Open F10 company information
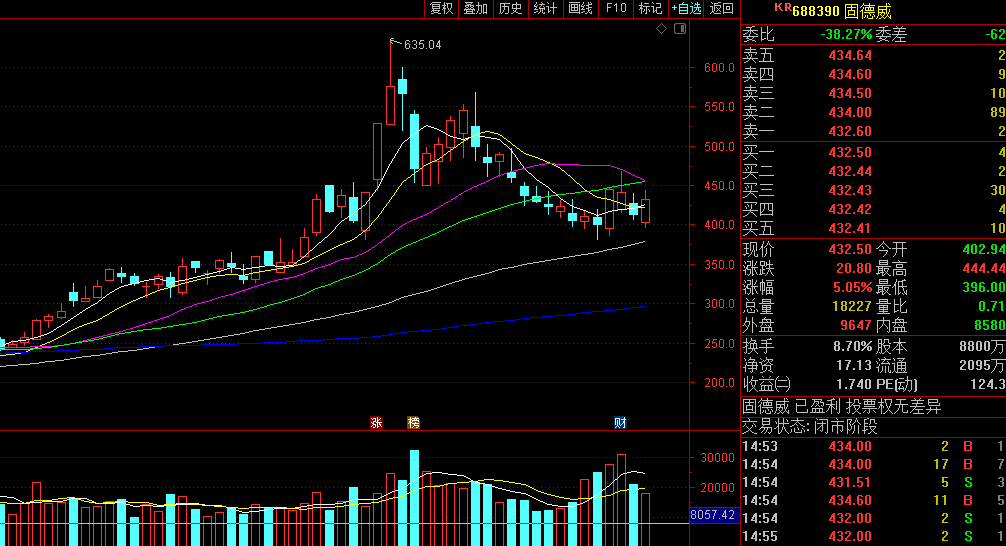The image size is (1006, 546). click(616, 9)
